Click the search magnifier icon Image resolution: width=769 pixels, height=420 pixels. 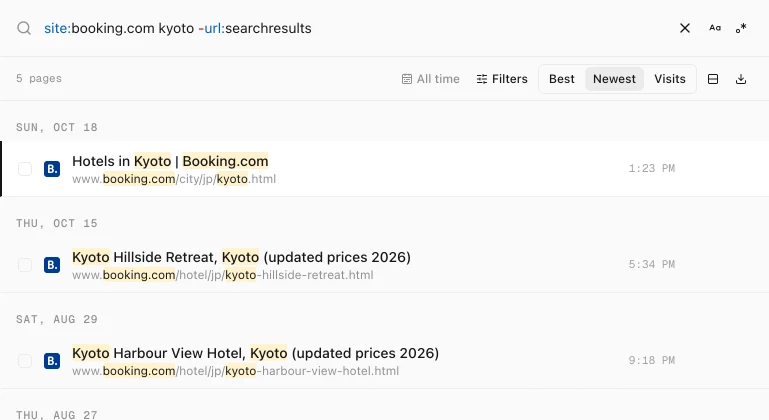pyautogui.click(x=24, y=28)
